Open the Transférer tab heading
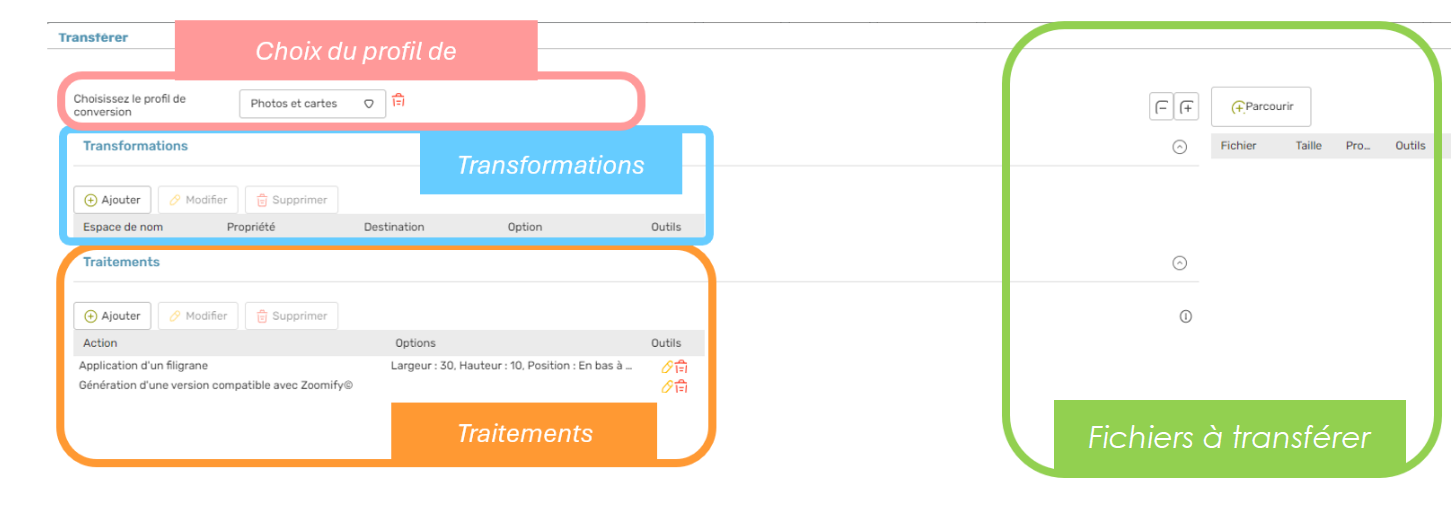Viewport: 1453px width, 510px height. [x=93, y=37]
